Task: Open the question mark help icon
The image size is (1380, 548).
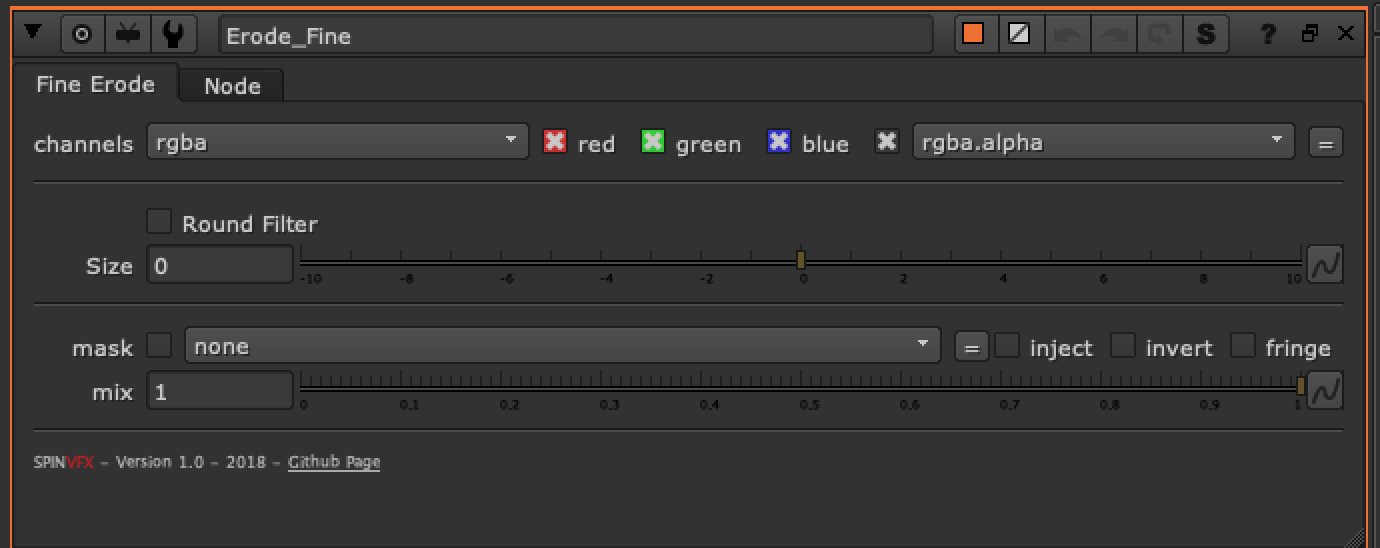Action: [1268, 35]
